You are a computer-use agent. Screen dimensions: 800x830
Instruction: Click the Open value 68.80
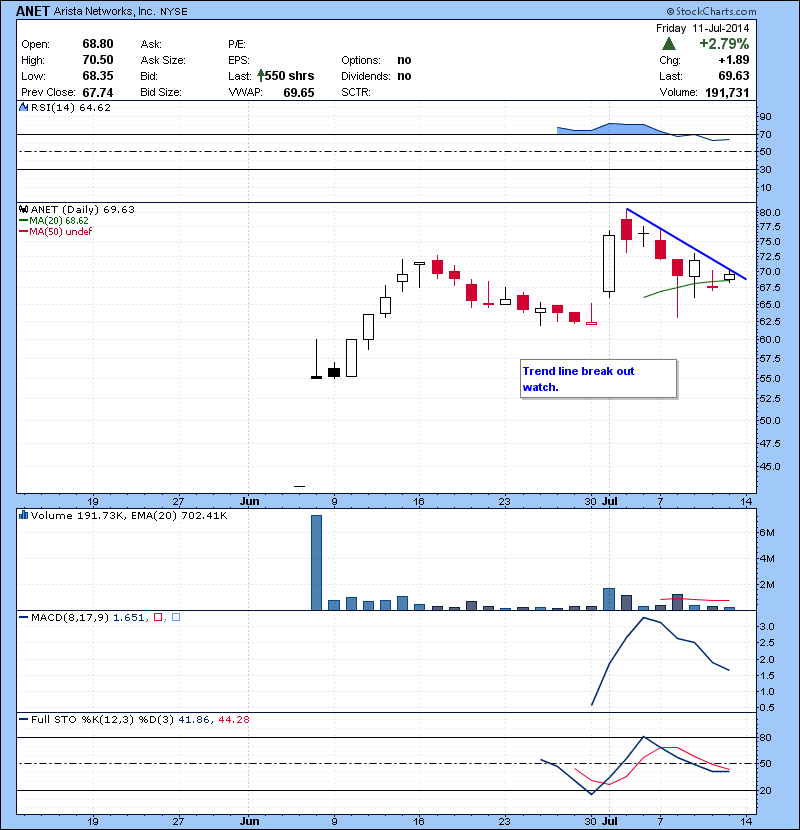tap(98, 44)
